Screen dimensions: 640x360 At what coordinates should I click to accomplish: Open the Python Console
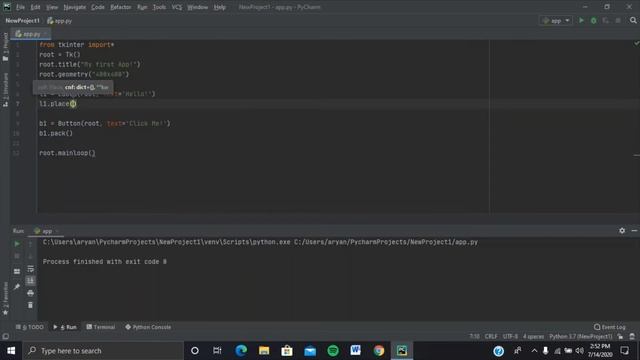click(x=148, y=327)
